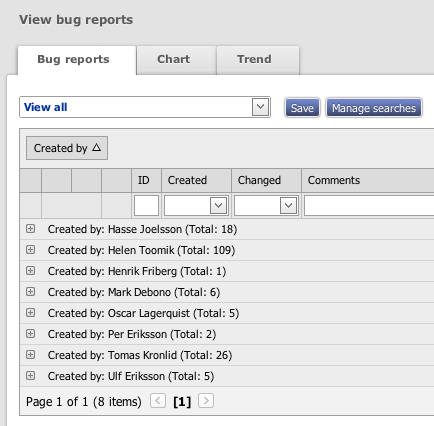Go to next page arrow
Image resolution: width=434 pixels, height=426 pixels.
click(206, 401)
